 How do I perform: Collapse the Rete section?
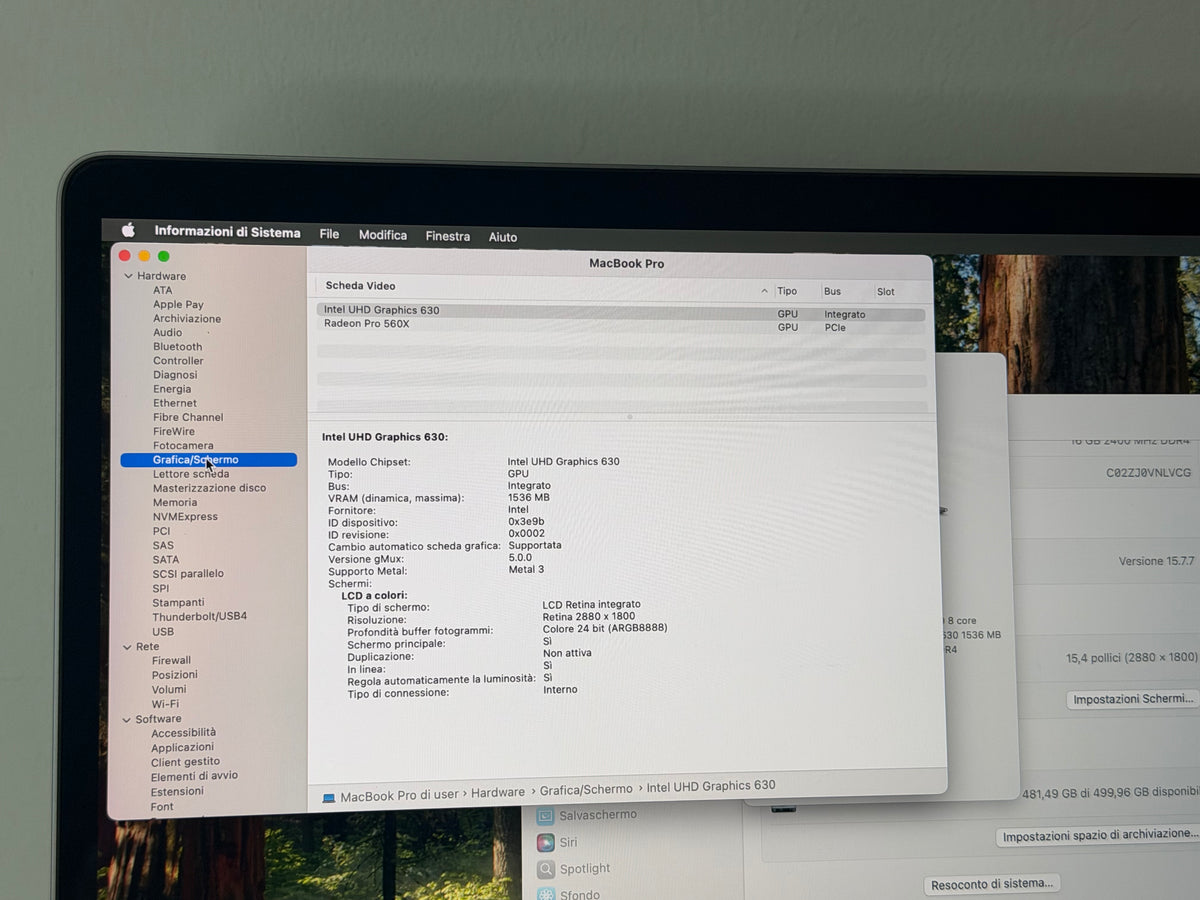click(126, 647)
